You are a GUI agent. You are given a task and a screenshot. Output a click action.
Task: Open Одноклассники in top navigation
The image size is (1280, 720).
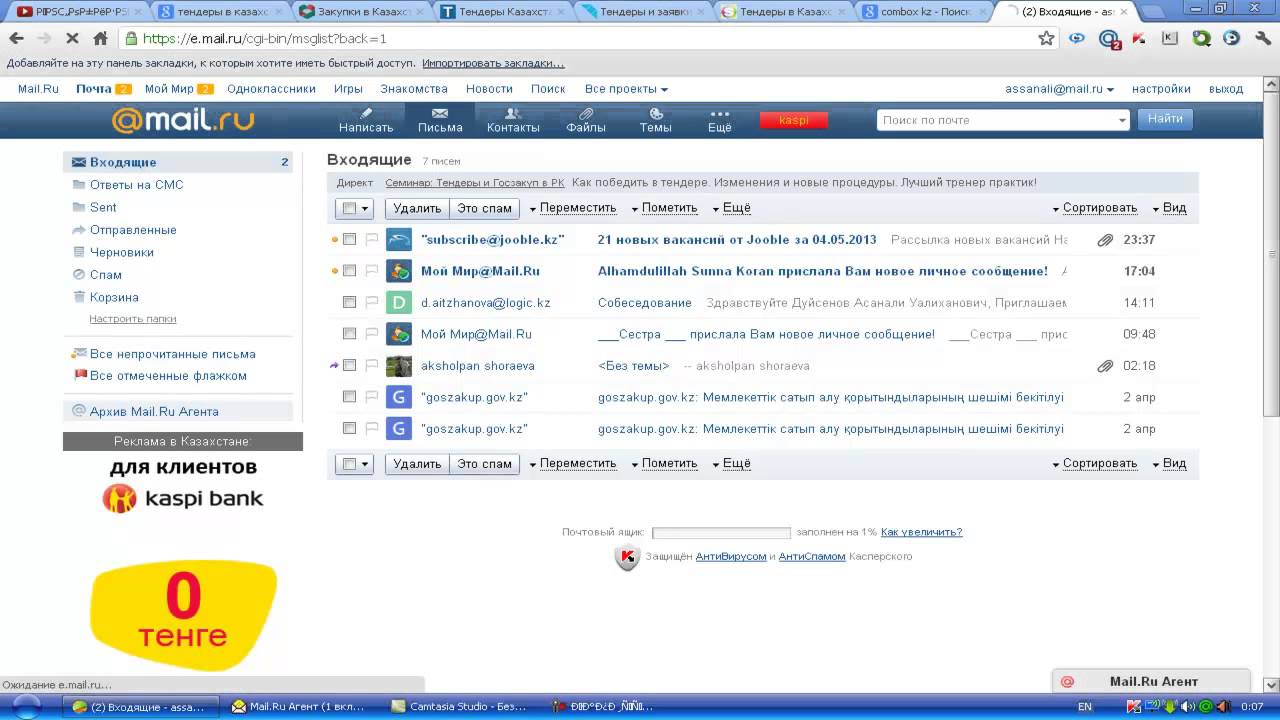coord(271,89)
